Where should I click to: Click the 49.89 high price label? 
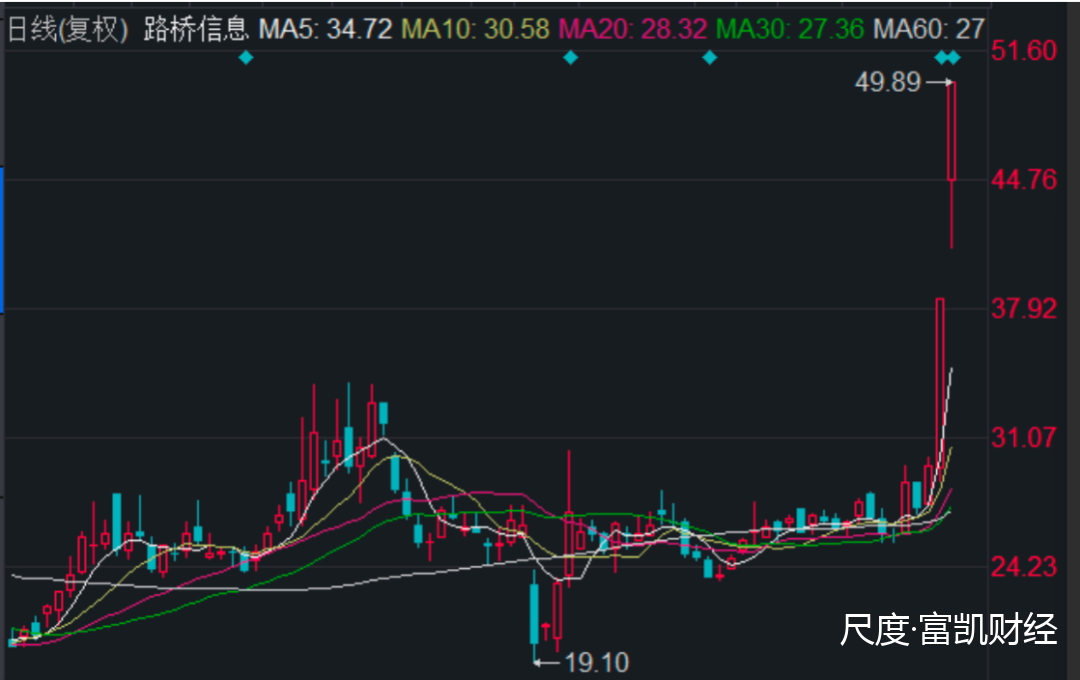coord(887,83)
